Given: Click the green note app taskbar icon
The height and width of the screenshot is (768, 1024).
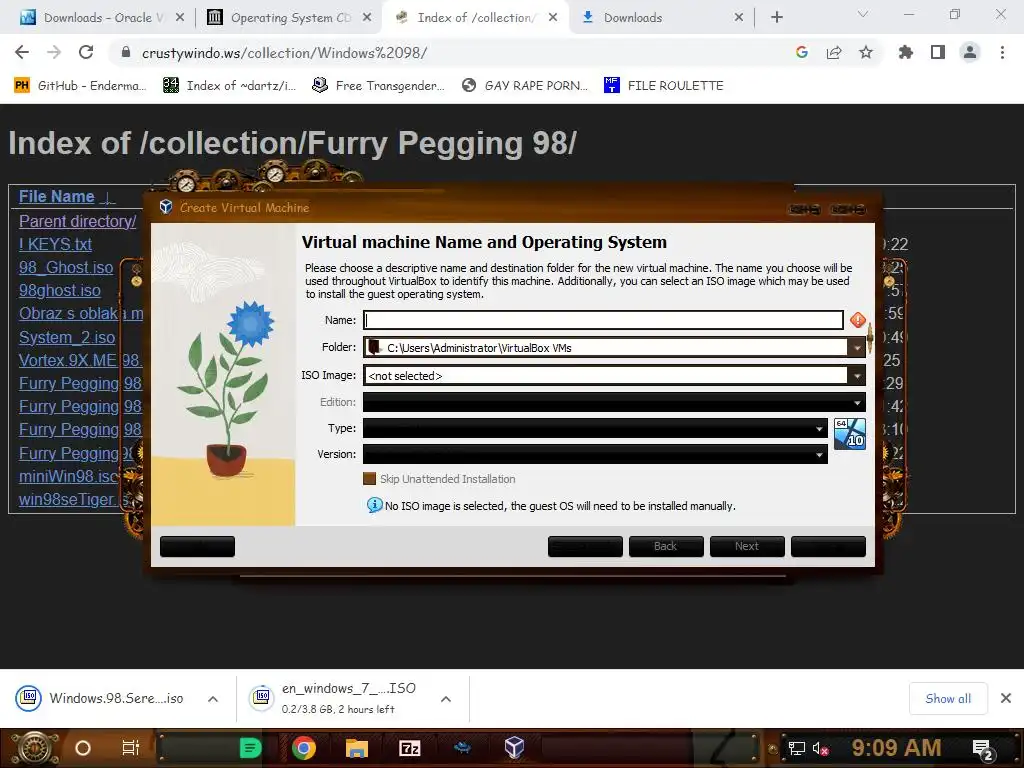Looking at the screenshot, I should tap(250, 748).
